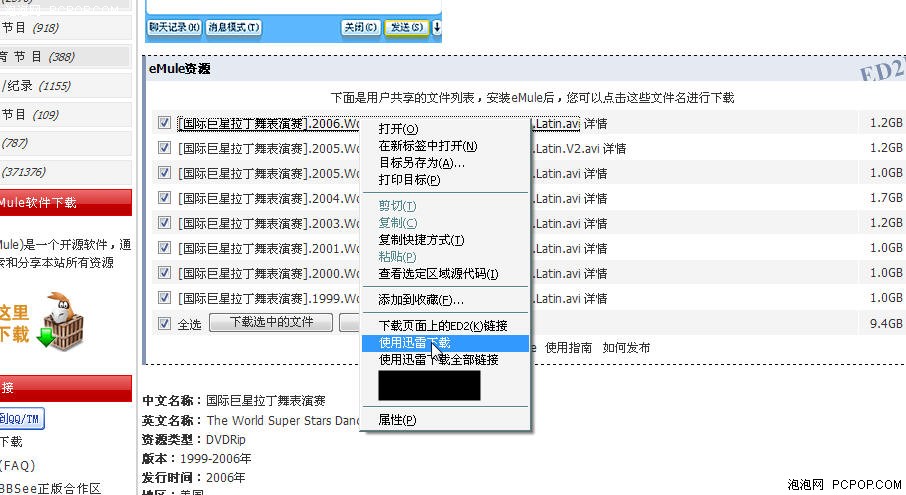Open 属性(P) from the context menu

445,420
